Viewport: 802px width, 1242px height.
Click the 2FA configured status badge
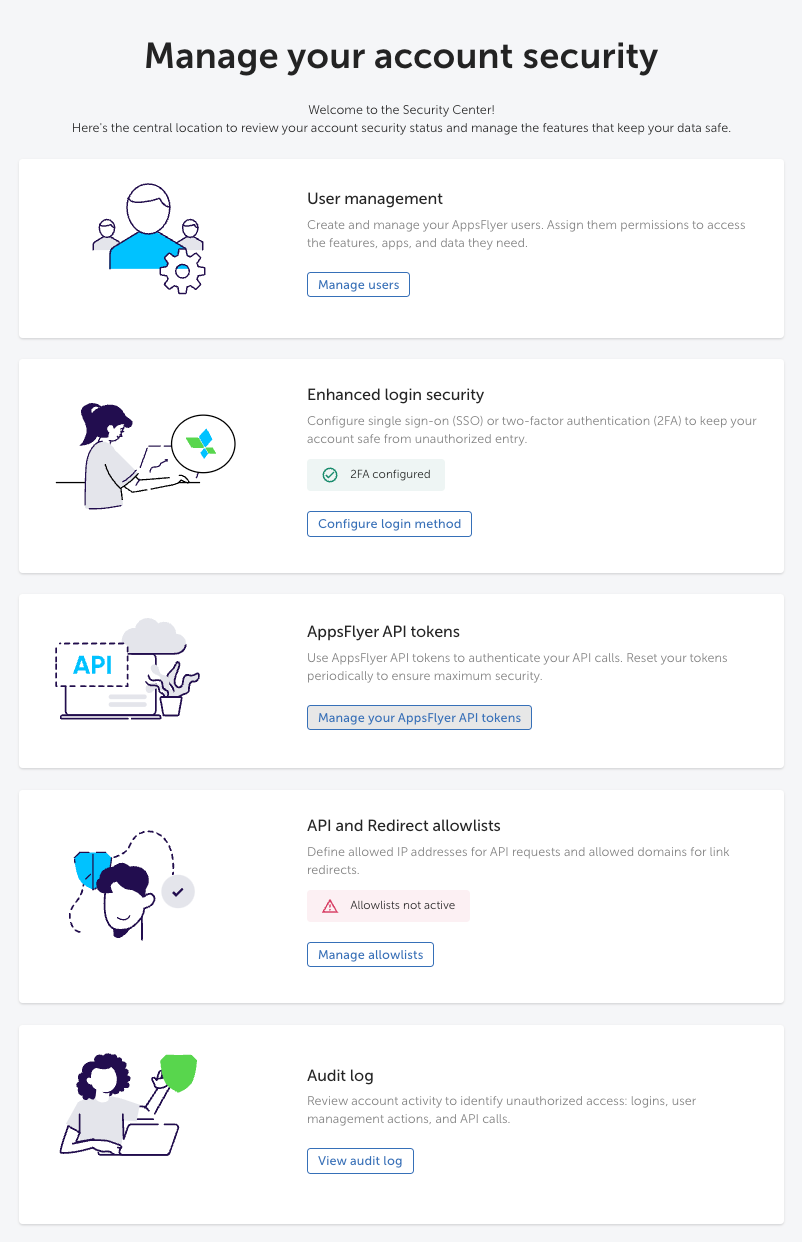pos(376,475)
